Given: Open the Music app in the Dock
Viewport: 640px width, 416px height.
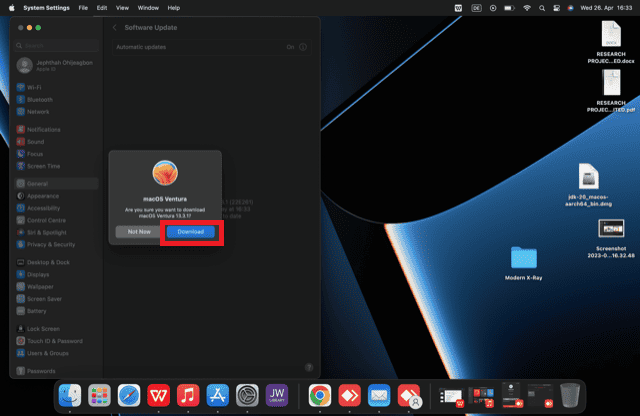Looking at the screenshot, I should (x=188, y=395).
